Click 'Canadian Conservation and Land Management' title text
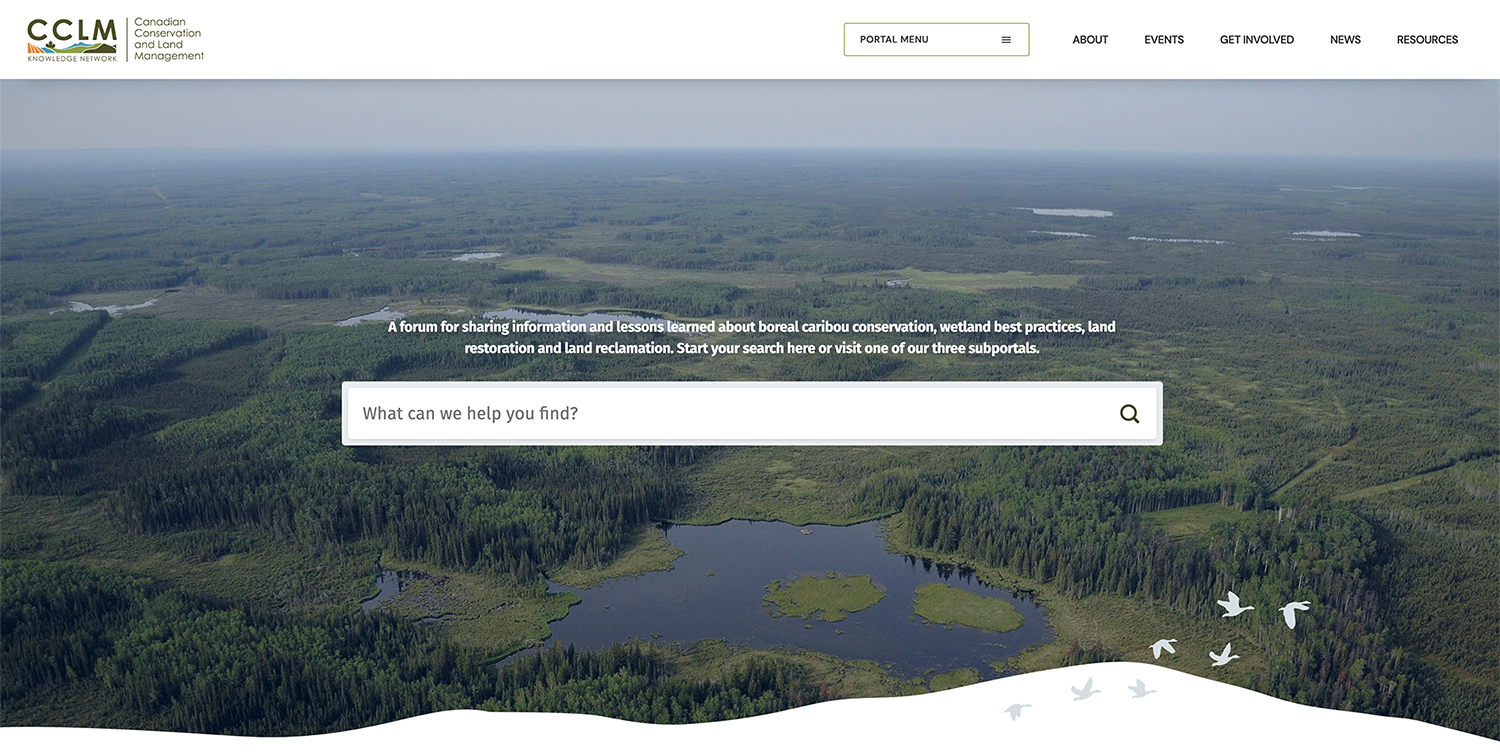The image size is (1500, 755). 169,39
